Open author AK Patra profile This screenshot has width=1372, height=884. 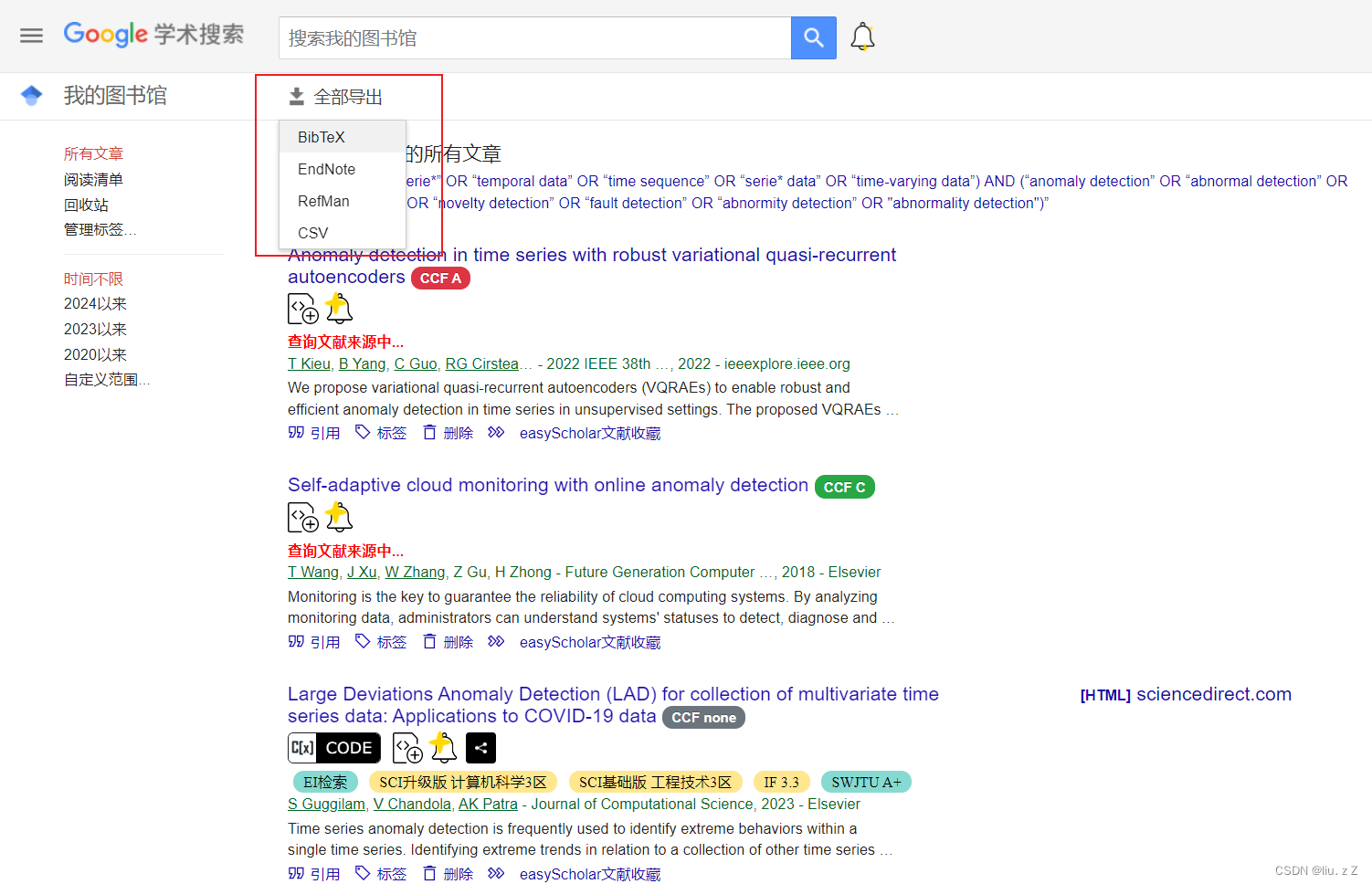tap(488, 804)
